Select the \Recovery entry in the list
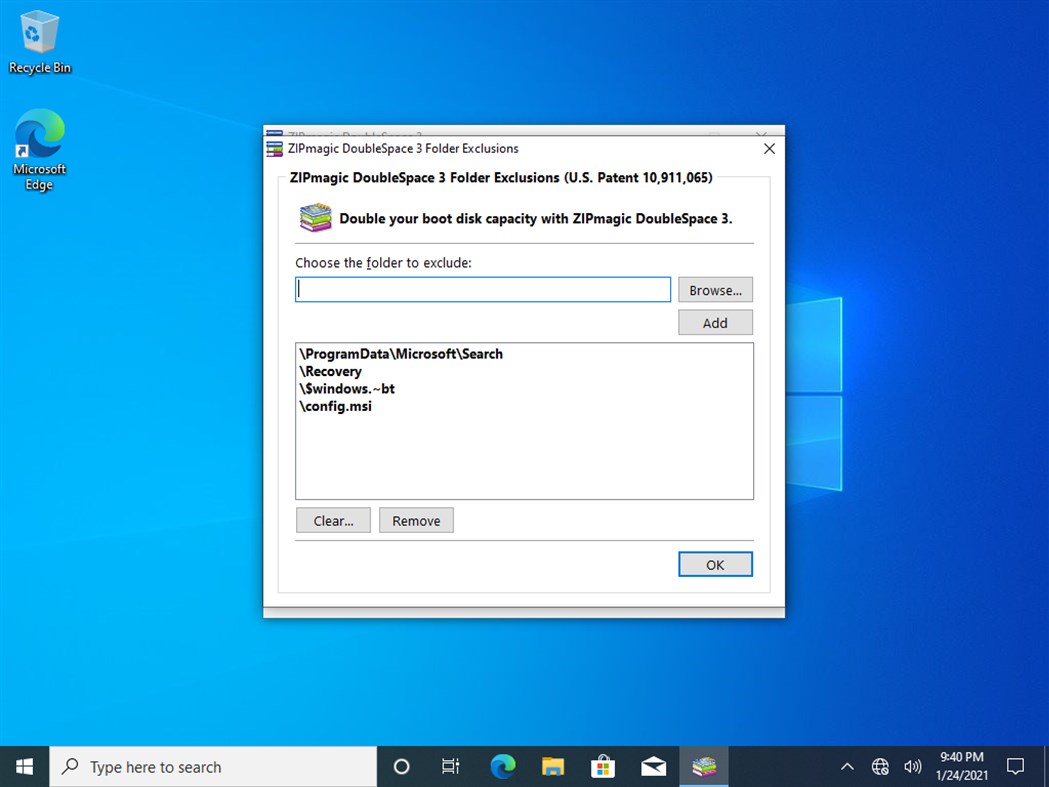The image size is (1049, 787). pos(330,371)
